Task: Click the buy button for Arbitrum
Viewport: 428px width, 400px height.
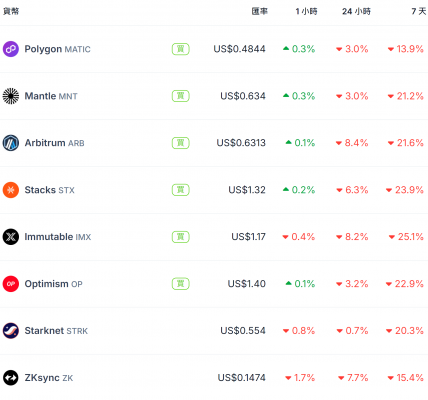Action: tap(181, 143)
